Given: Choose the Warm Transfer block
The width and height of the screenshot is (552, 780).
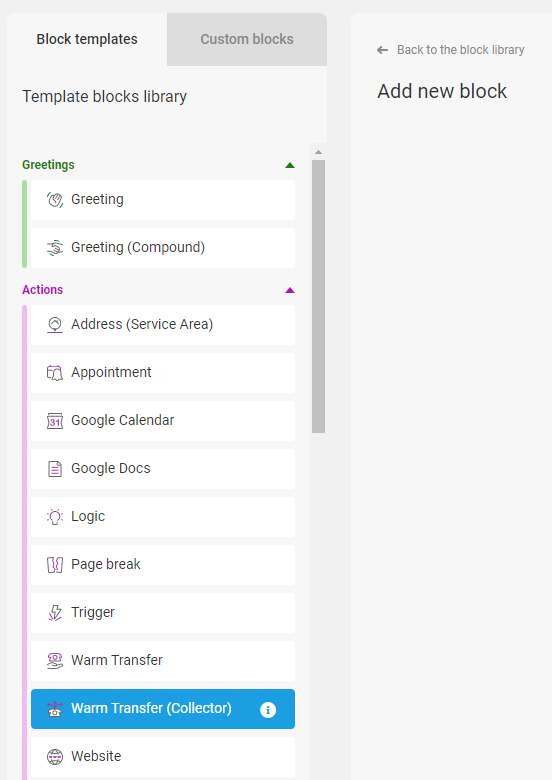Looking at the screenshot, I should point(163,661).
